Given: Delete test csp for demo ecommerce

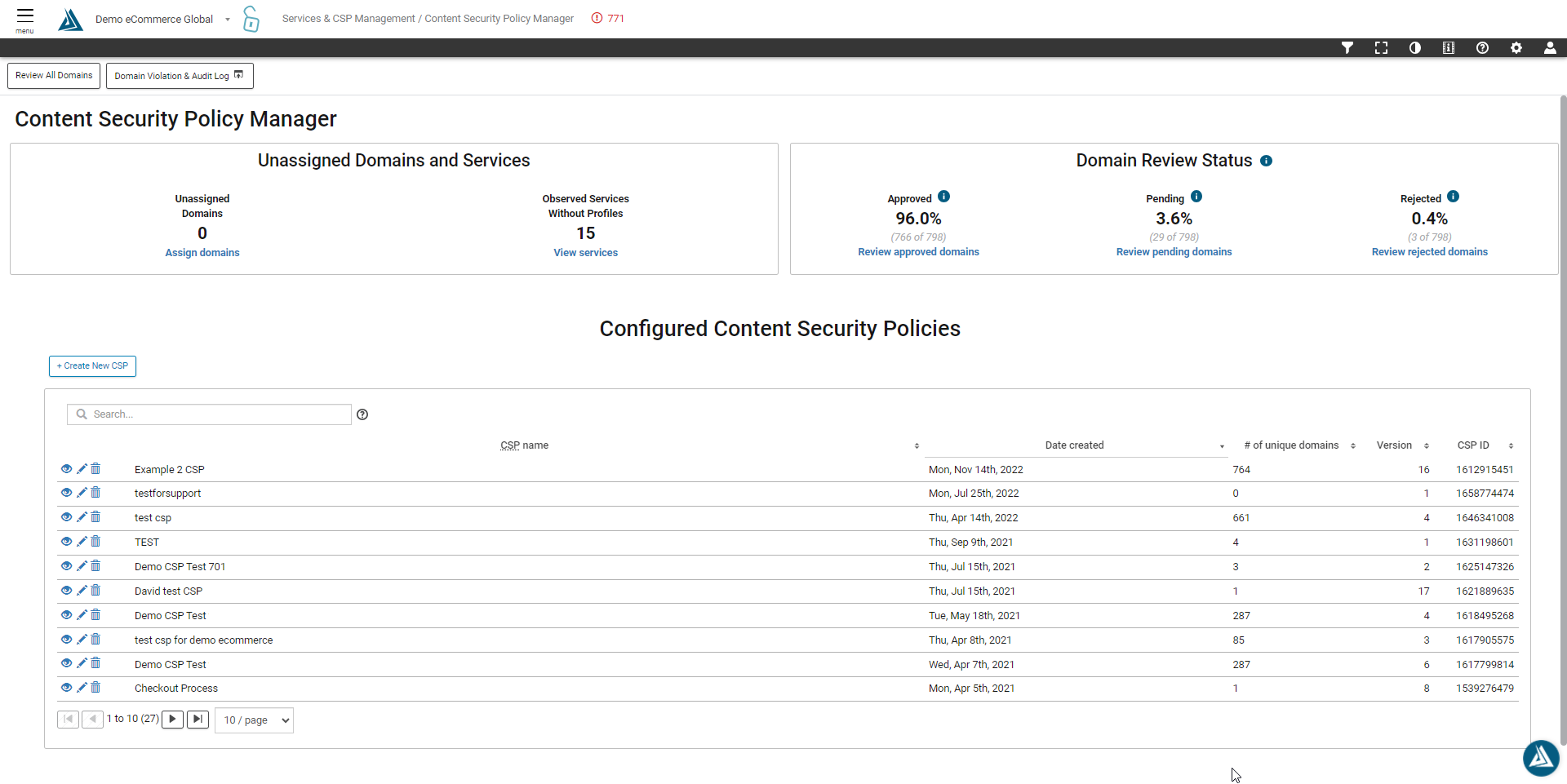Looking at the screenshot, I should [x=95, y=640].
